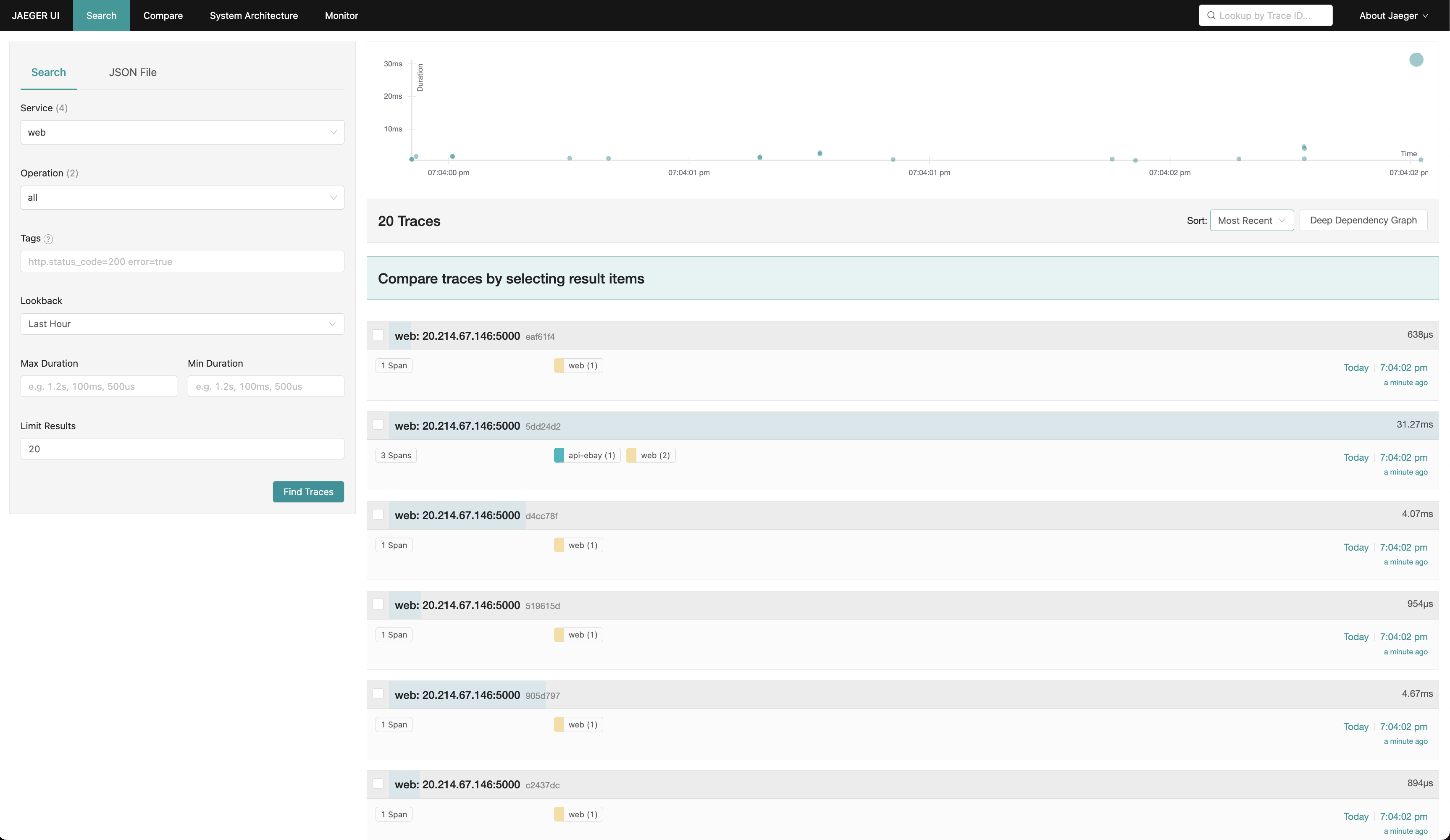Click the About Jaeger chevron arrow

(1425, 16)
